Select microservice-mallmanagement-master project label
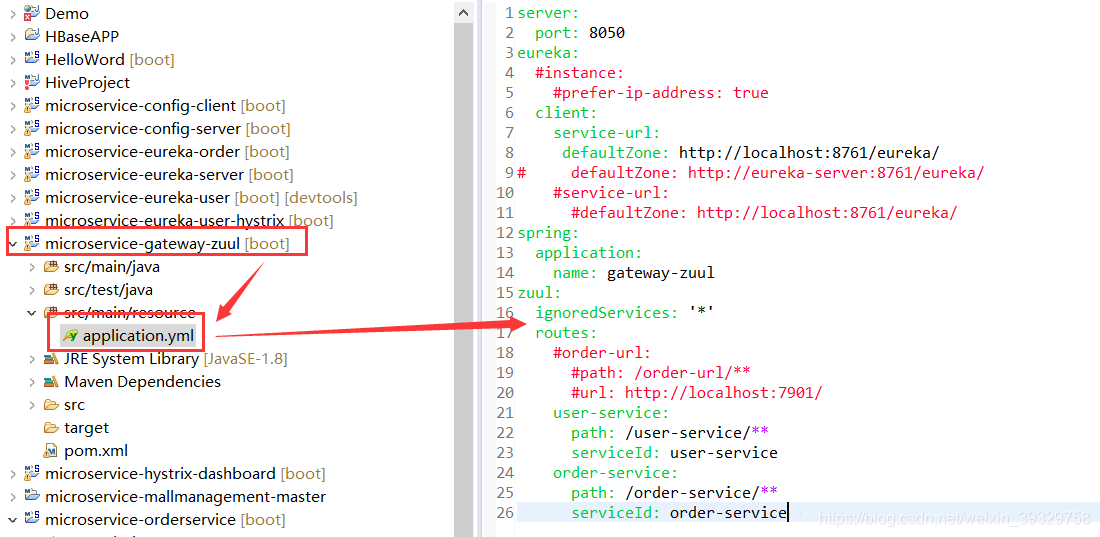Viewport: 1100px width, 537px height. [185, 496]
